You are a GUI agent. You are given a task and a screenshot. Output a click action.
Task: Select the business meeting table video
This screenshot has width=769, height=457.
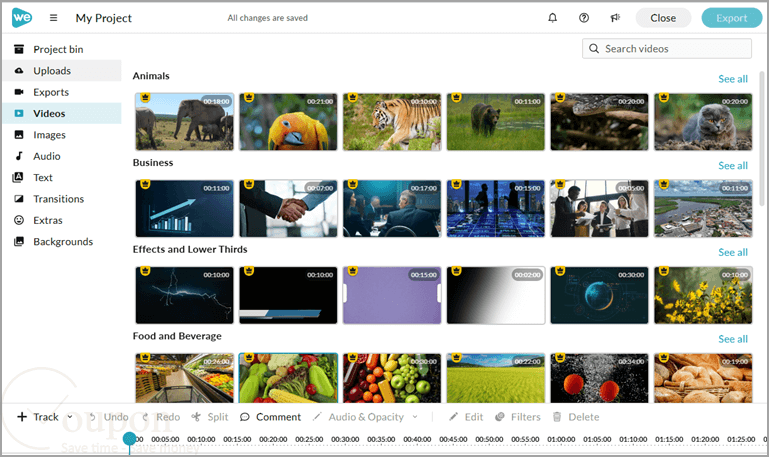pyautogui.click(x=392, y=208)
